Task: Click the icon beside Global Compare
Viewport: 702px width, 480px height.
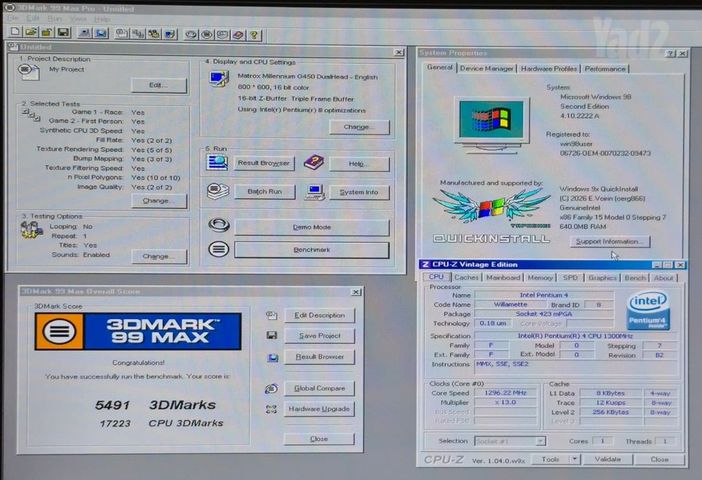Action: tap(271, 389)
